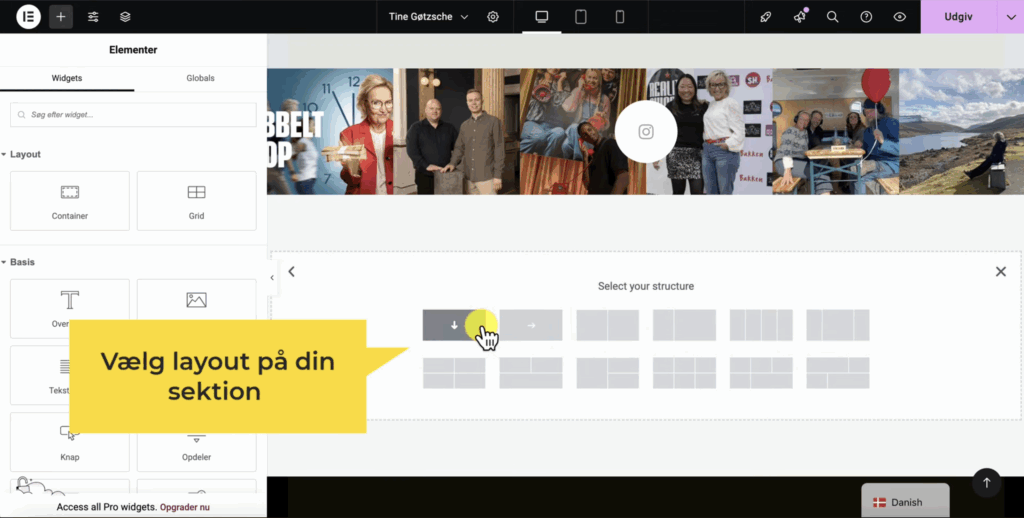This screenshot has height=518, width=1024.
Task: Select the Widgets tab
Action: click(67, 78)
